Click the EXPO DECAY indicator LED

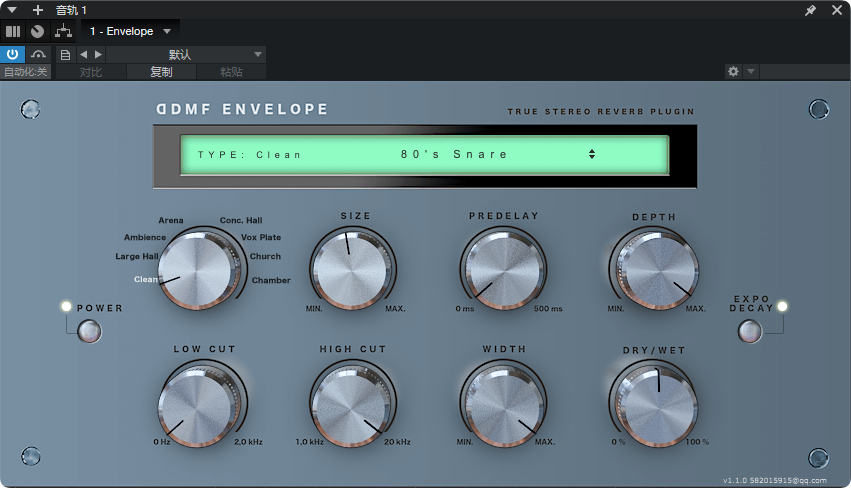[782, 307]
